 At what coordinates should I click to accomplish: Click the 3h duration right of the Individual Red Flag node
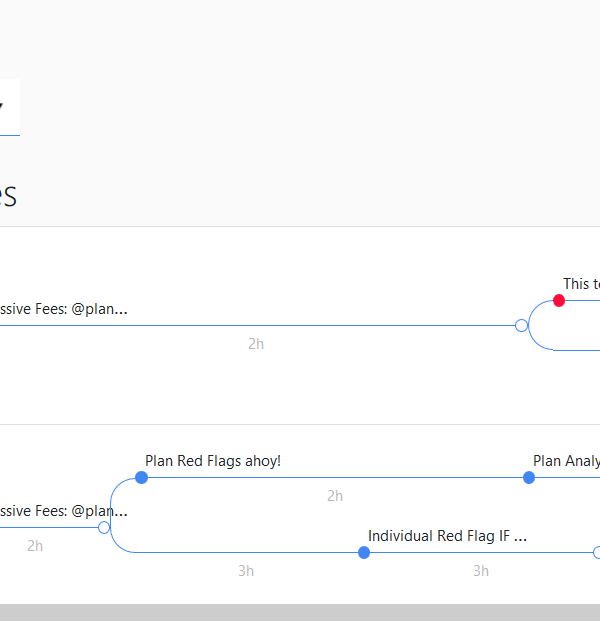click(481, 570)
